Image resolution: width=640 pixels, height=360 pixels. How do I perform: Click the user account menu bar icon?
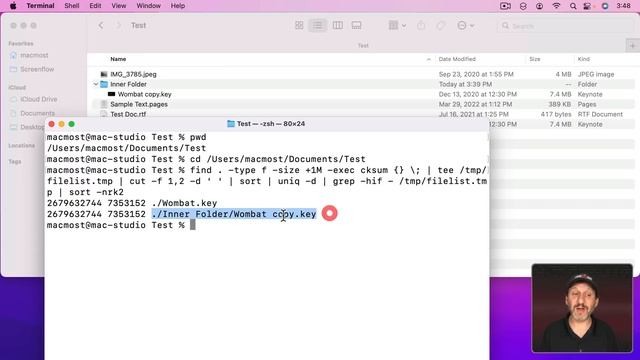[539, 6]
